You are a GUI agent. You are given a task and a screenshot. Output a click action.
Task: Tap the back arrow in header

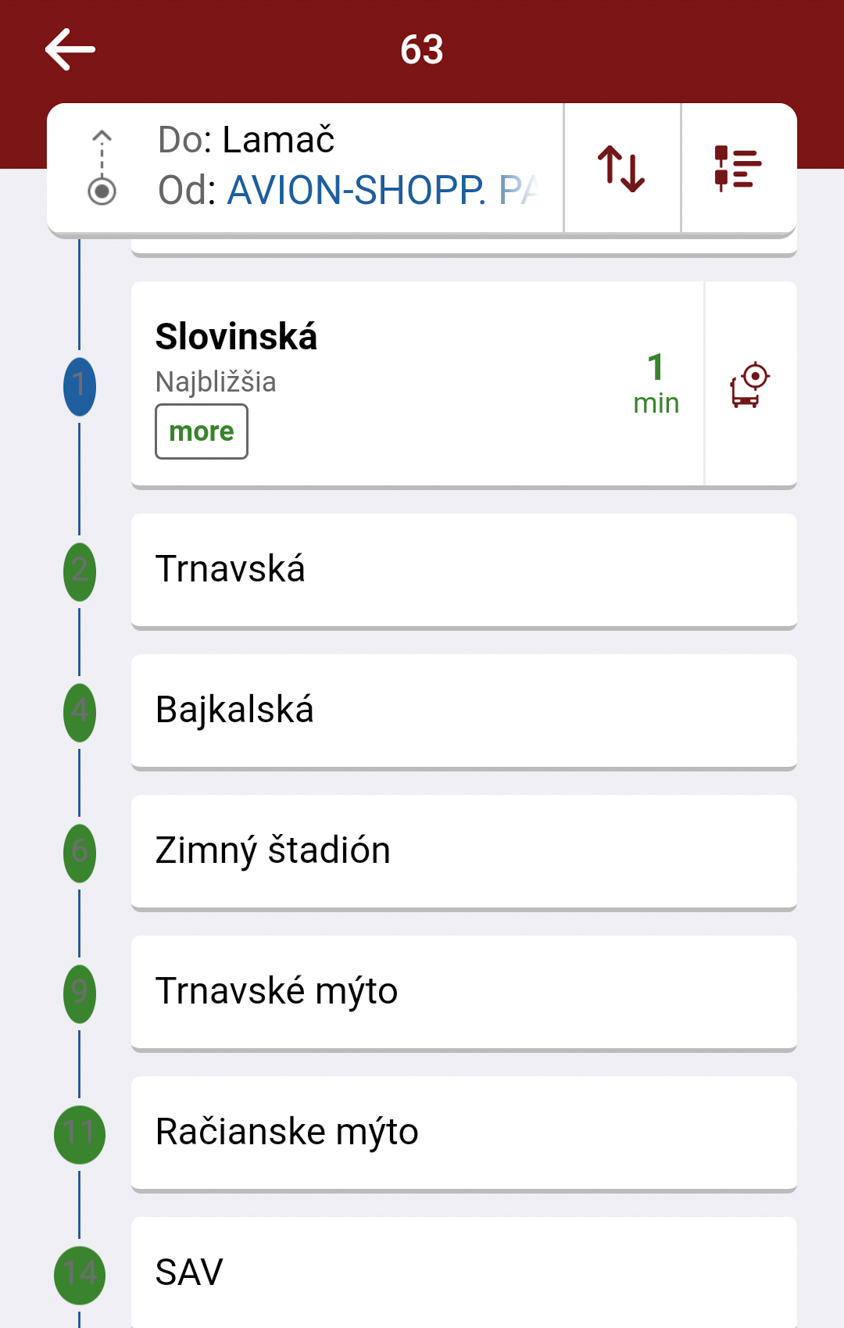[70, 49]
